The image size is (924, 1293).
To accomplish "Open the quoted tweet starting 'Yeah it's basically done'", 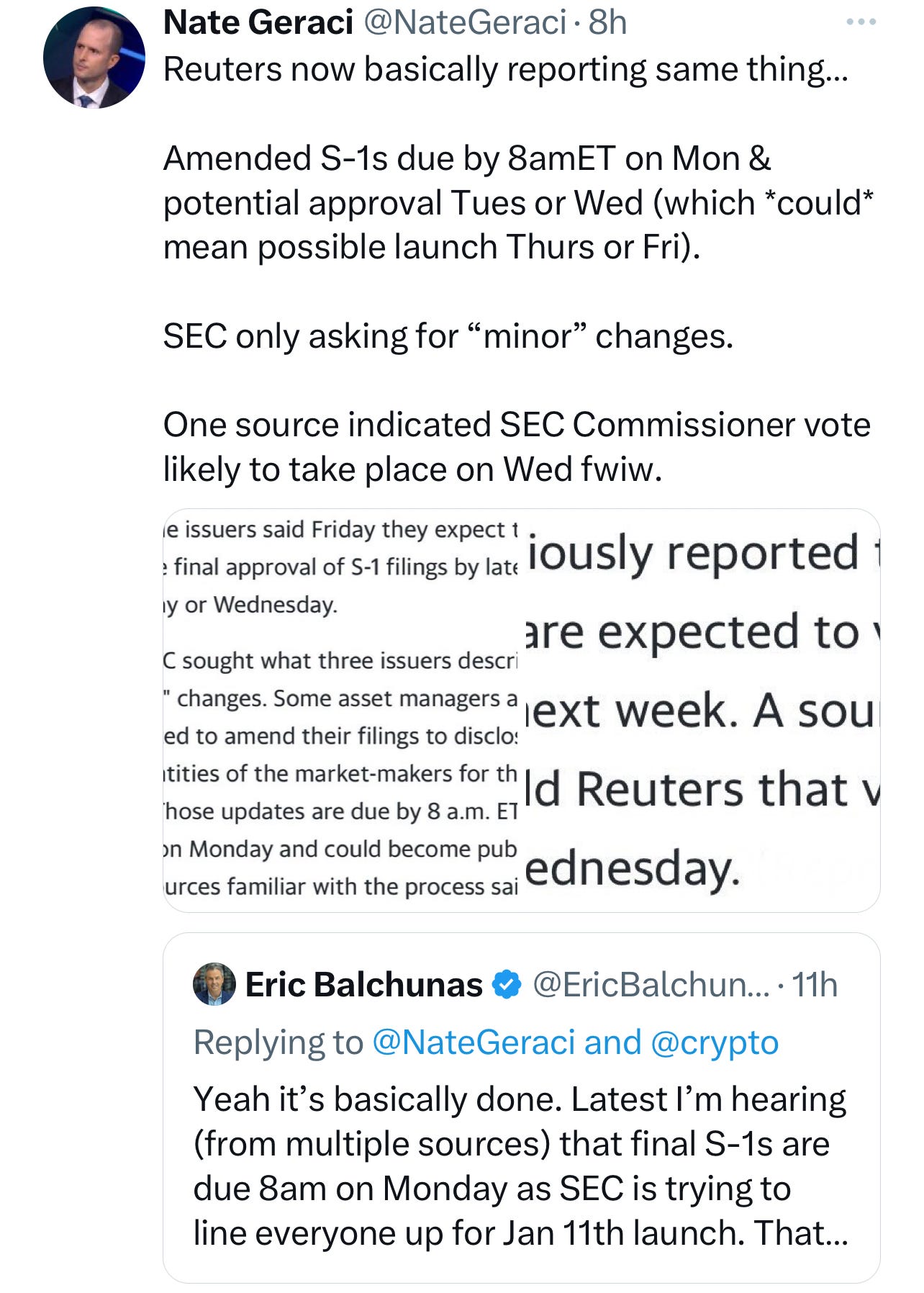I will [x=521, y=1109].
